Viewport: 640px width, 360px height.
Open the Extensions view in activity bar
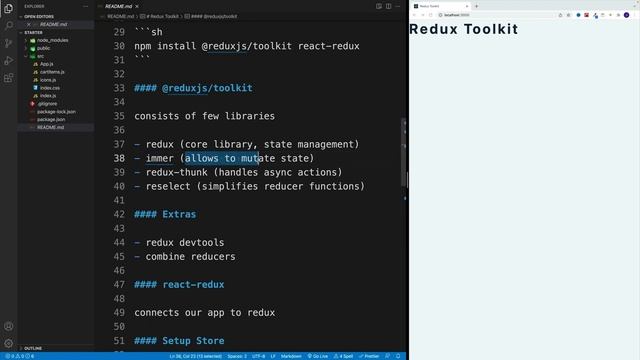point(8,78)
